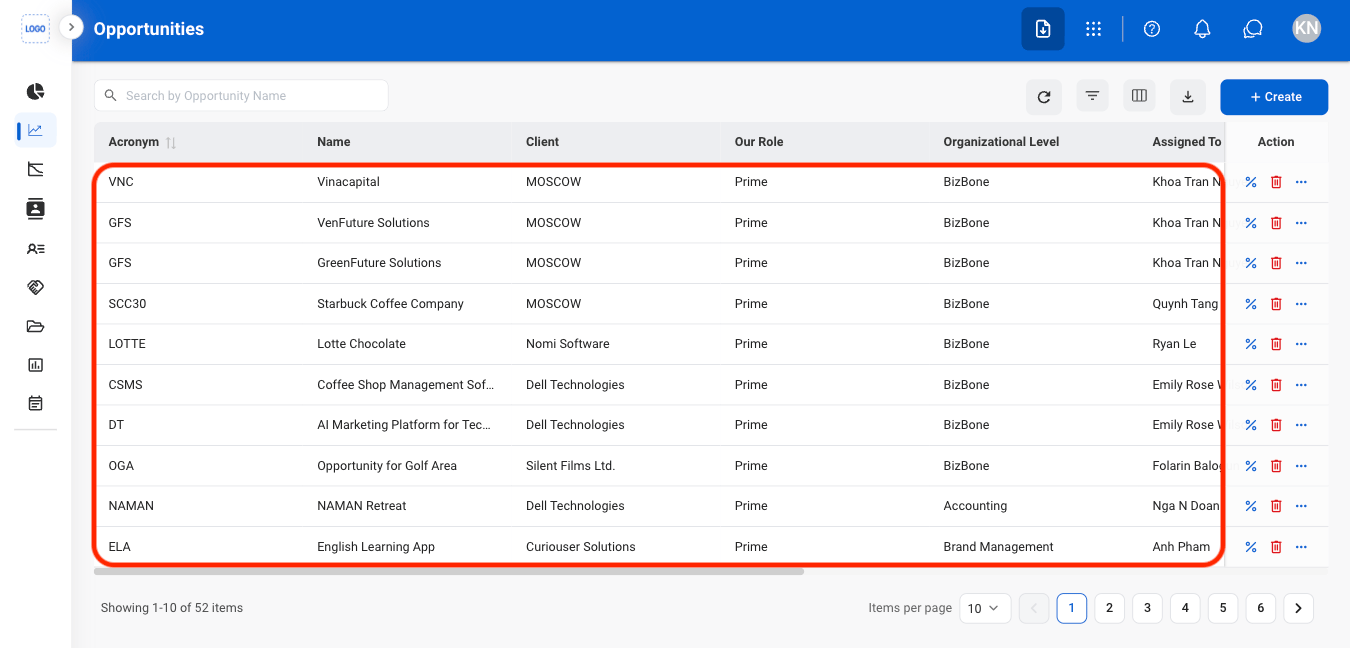
Task: Click the Create button
Action: (x=1274, y=97)
